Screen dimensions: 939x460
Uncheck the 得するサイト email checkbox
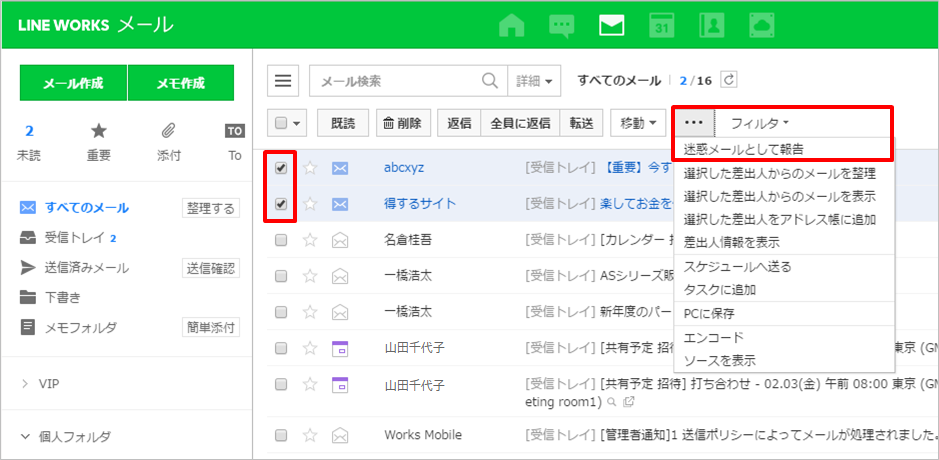281,204
